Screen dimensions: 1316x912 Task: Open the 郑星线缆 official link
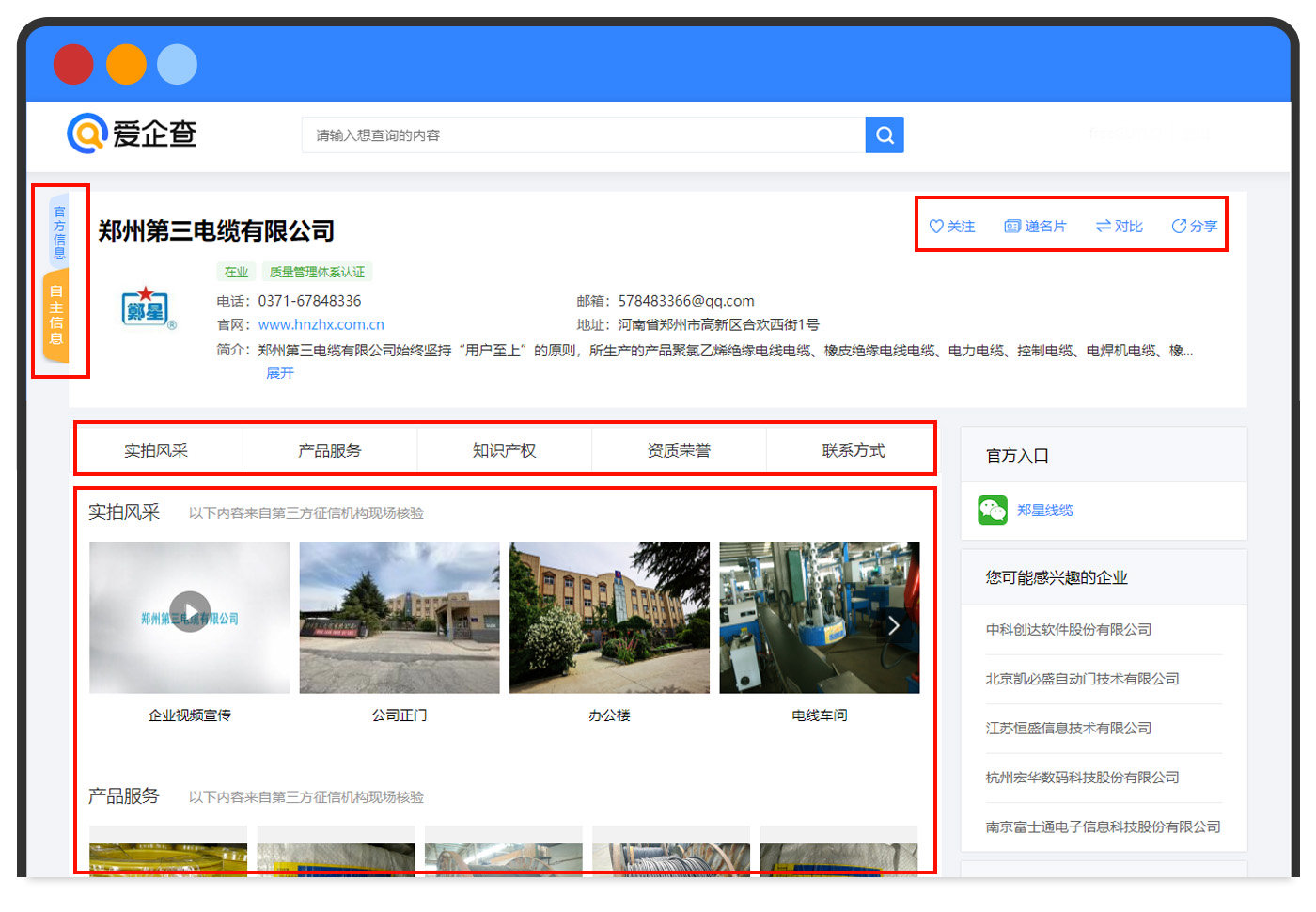point(1044,510)
